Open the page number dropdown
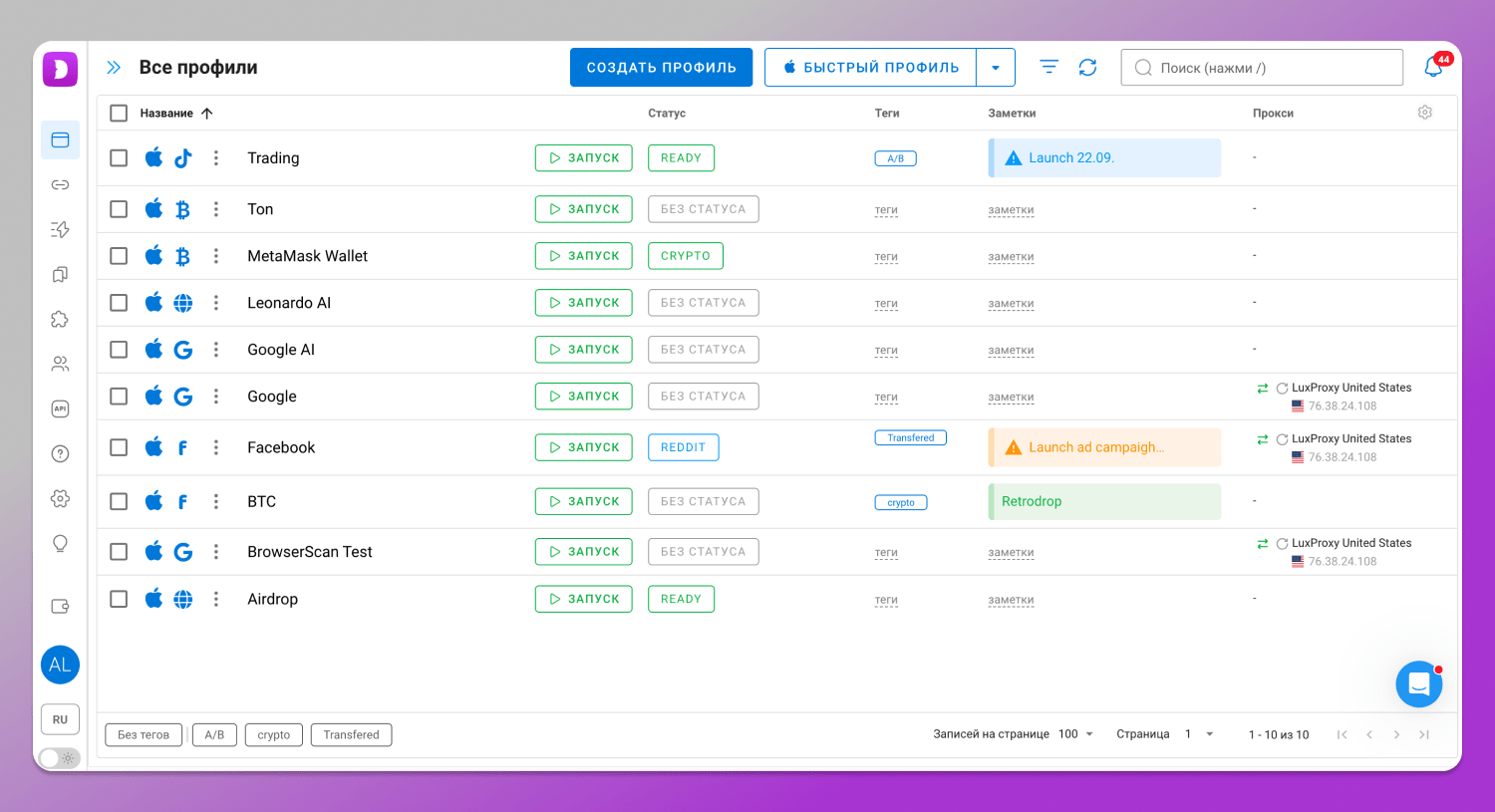The width and height of the screenshot is (1495, 812). (x=1199, y=734)
